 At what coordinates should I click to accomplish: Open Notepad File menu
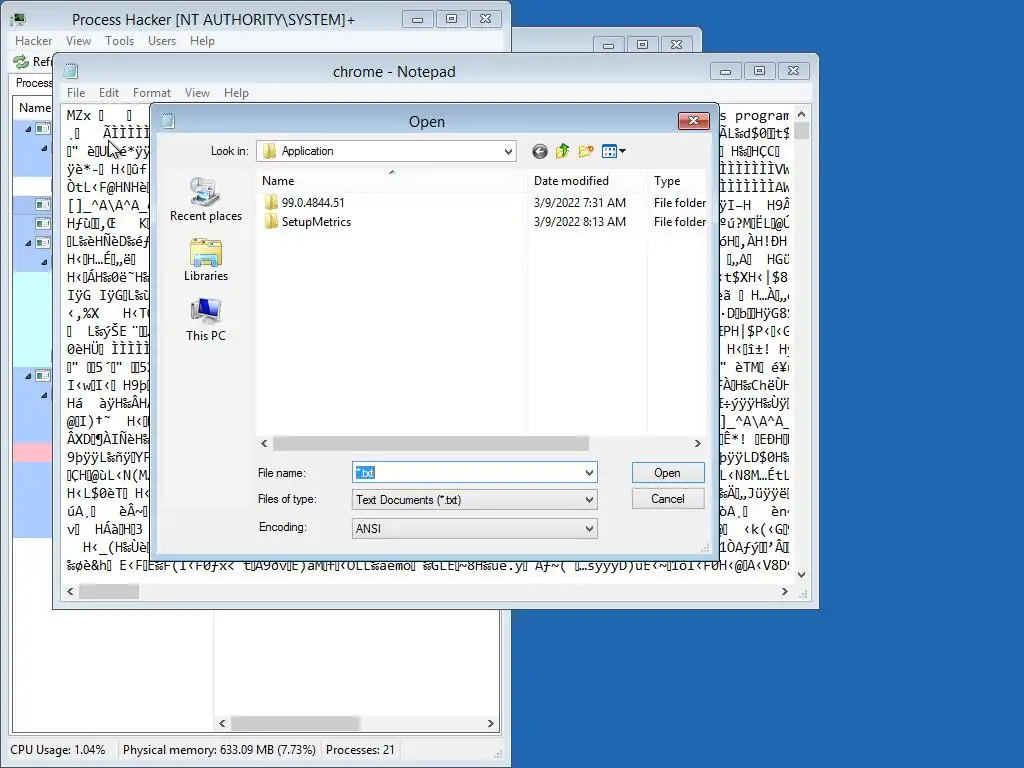point(76,93)
